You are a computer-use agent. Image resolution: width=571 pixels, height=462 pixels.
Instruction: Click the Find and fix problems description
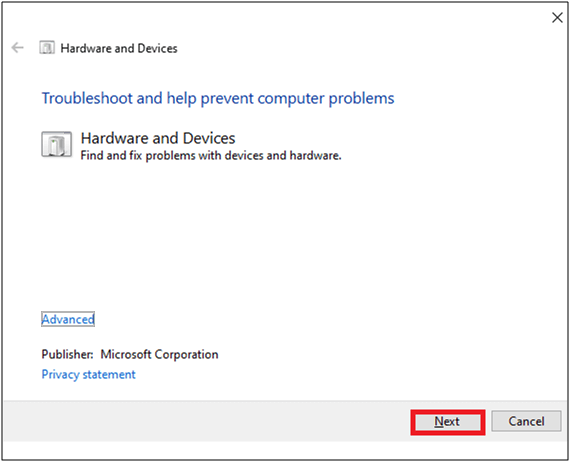point(211,156)
